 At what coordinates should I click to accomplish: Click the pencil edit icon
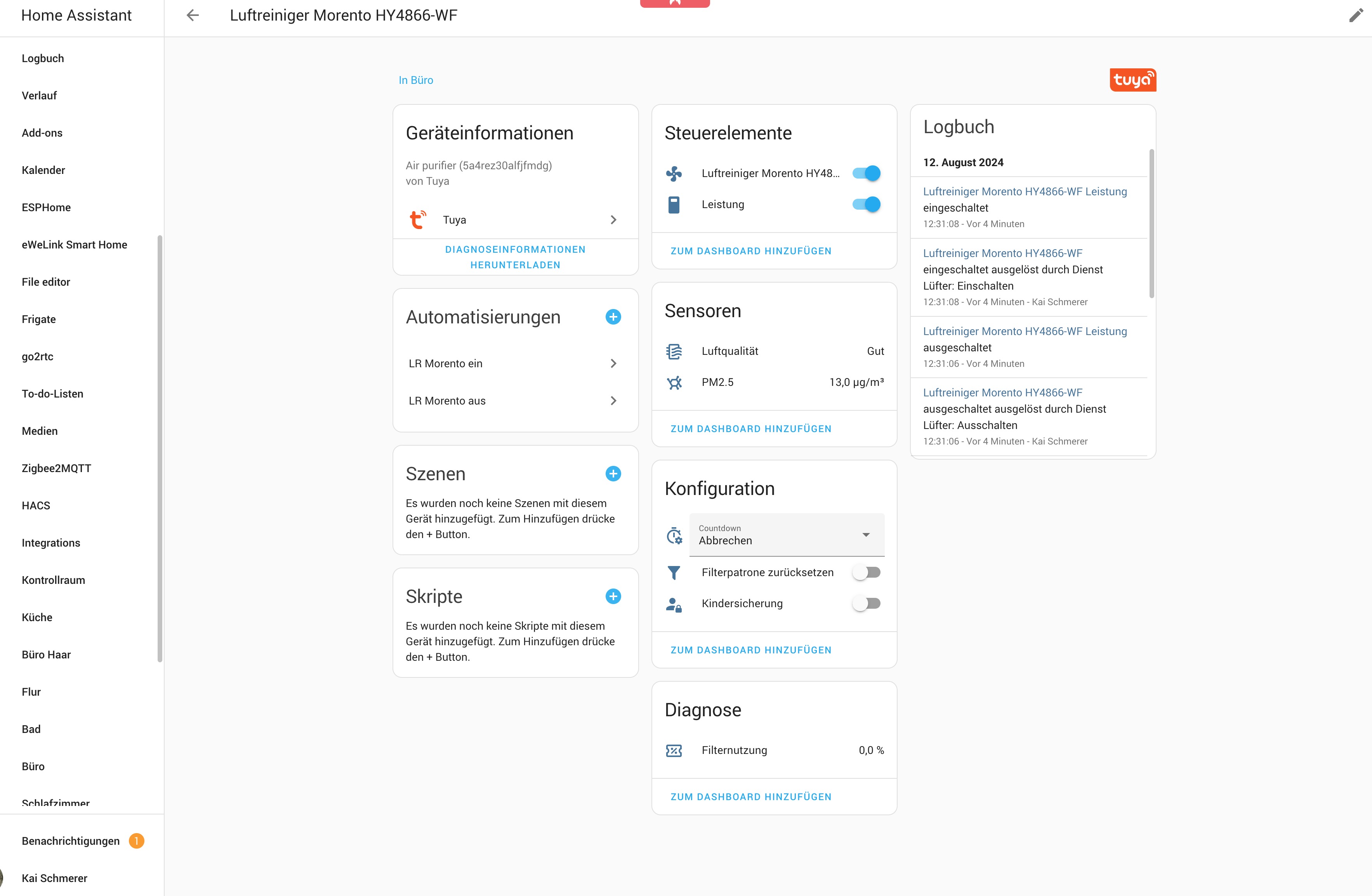click(1356, 16)
